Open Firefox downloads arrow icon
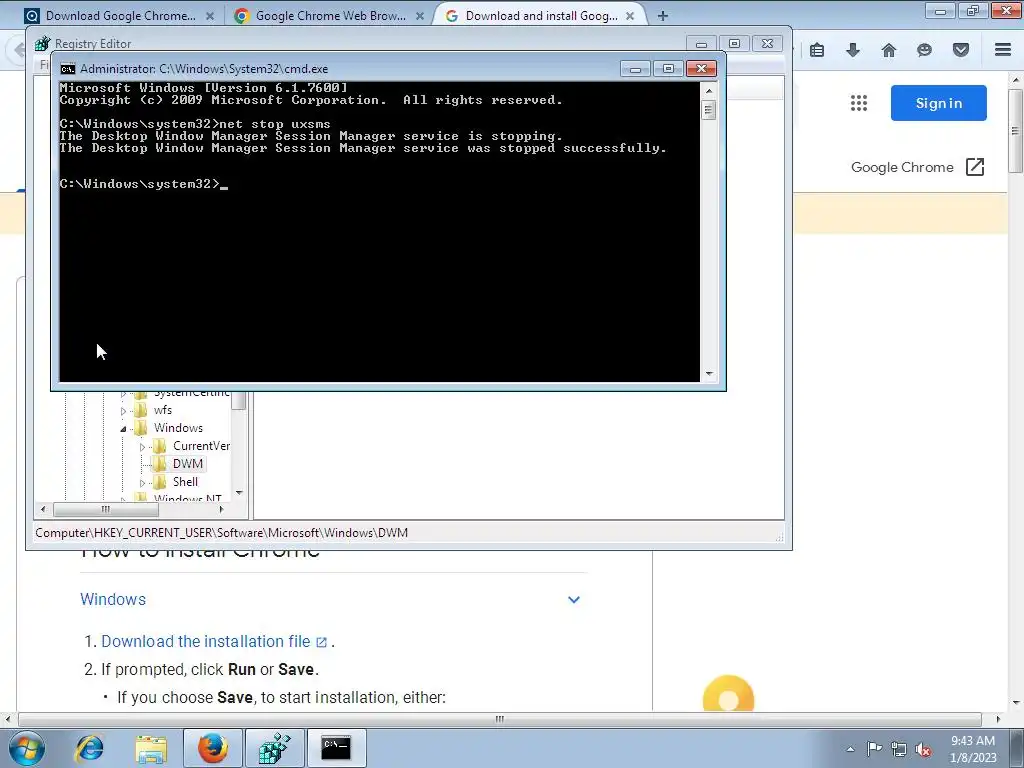This screenshot has width=1024, height=768. click(853, 50)
